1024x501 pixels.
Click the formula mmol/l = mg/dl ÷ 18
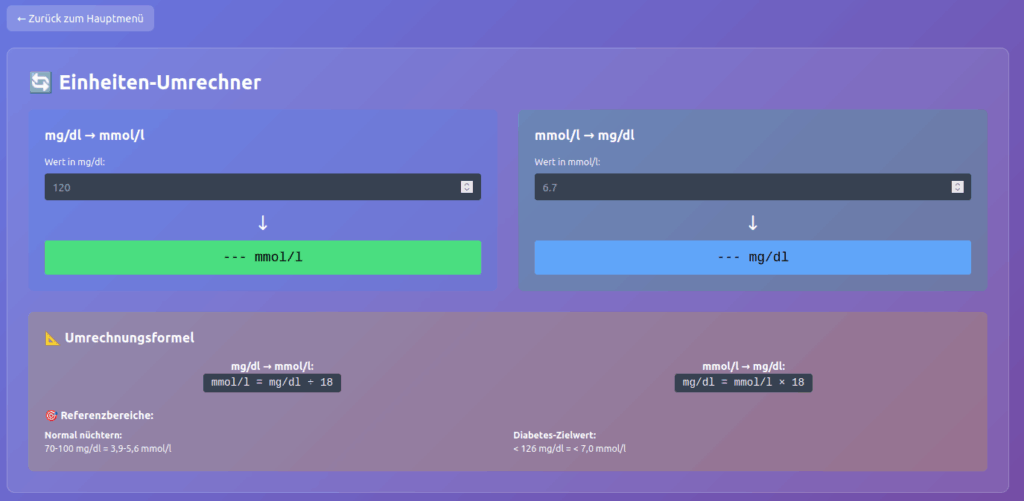pyautogui.click(x=272, y=382)
